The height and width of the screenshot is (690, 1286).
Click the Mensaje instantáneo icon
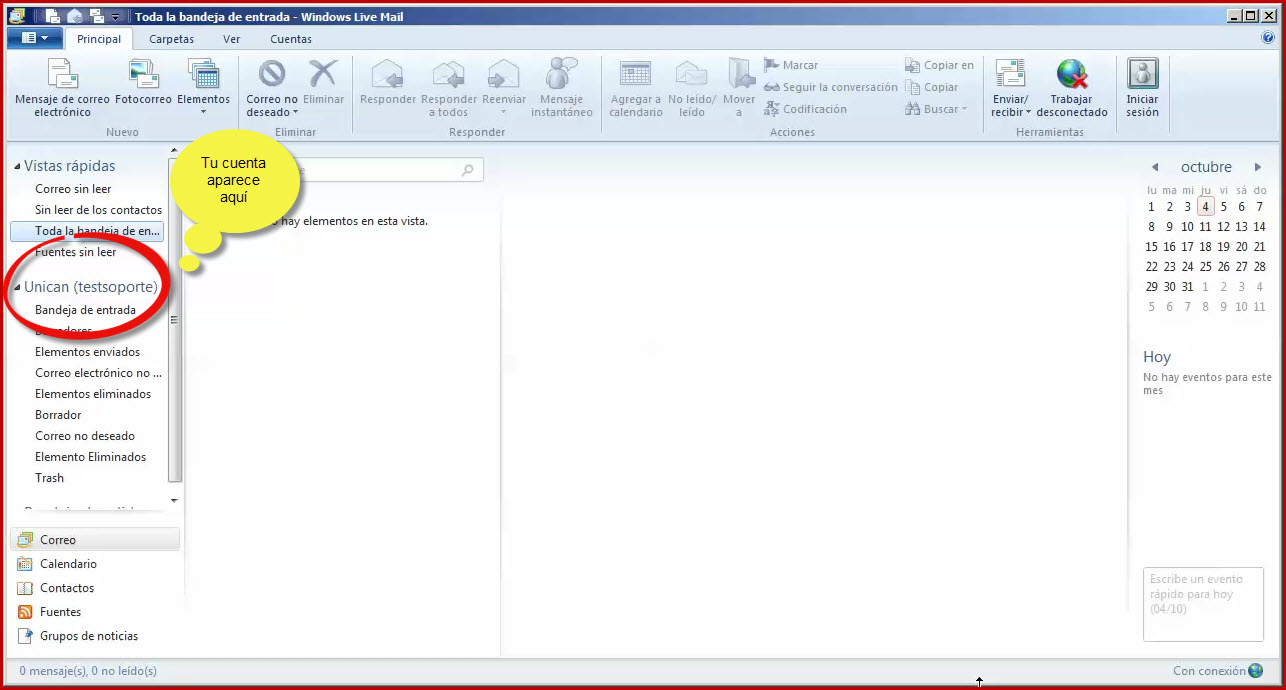[x=561, y=74]
